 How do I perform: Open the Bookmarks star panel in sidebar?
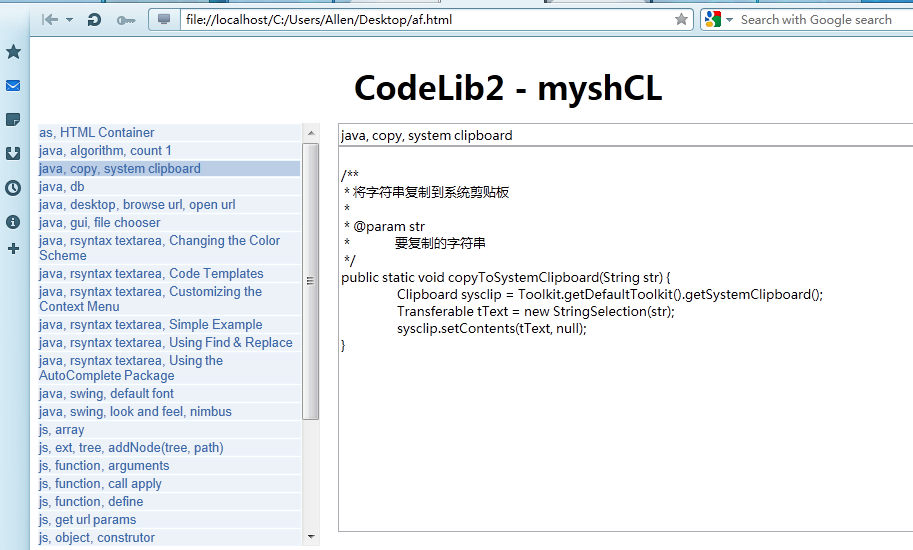coord(13,52)
